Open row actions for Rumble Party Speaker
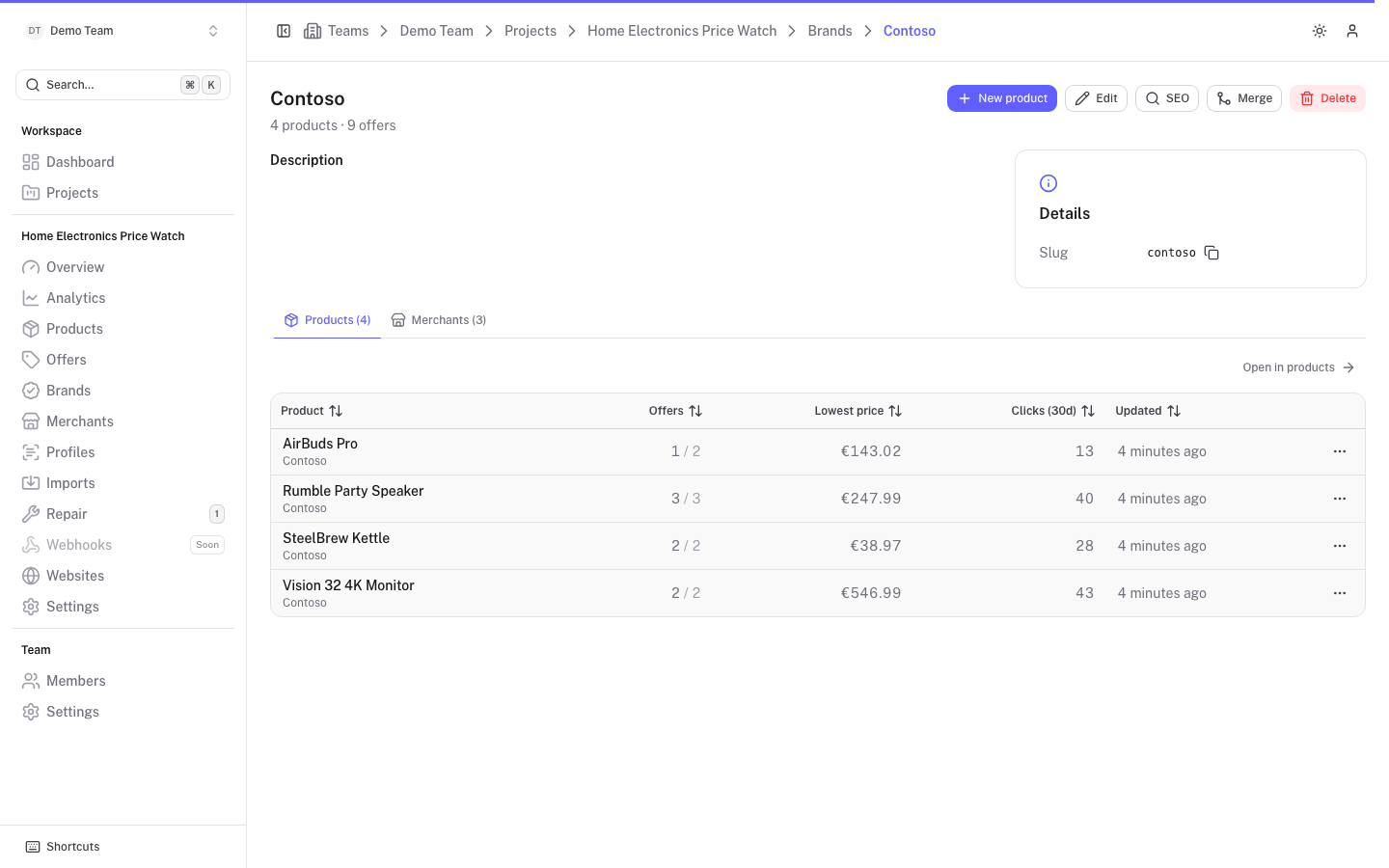This screenshot has height=868, width=1389. tap(1340, 499)
